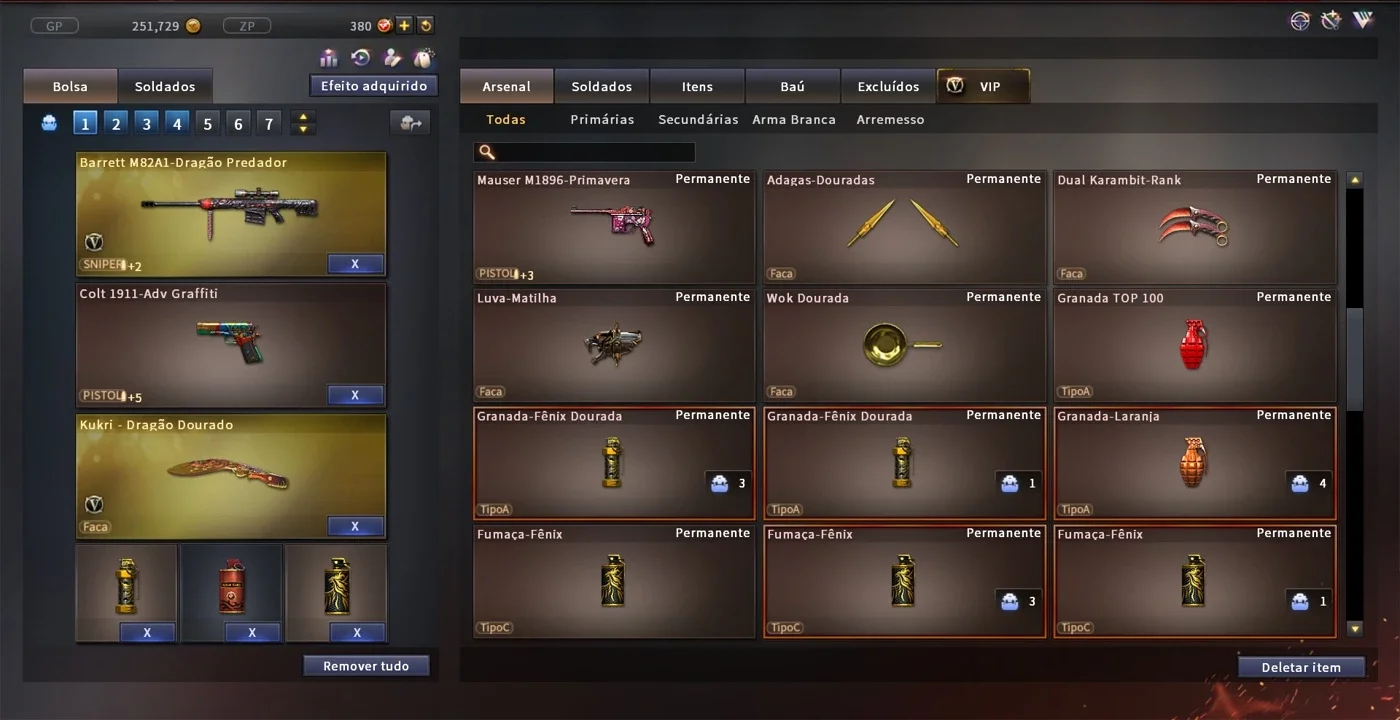The image size is (1400, 720).
Task: Click the red ZP currency icon
Action: coord(384,26)
